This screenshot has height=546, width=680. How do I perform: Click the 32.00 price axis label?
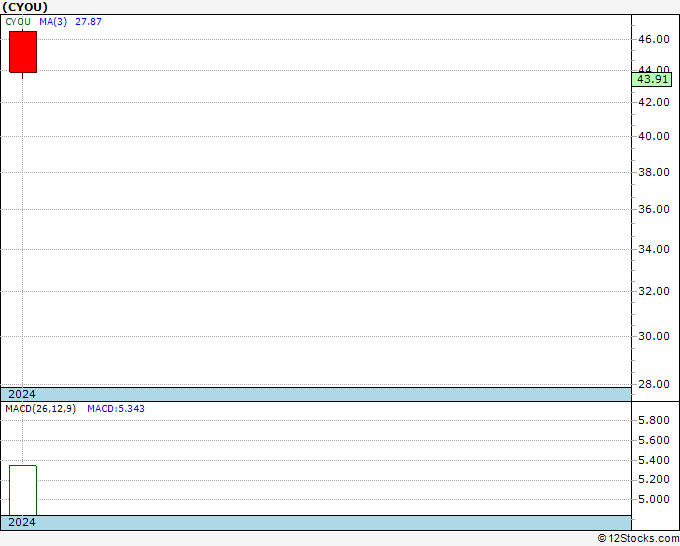pos(654,291)
